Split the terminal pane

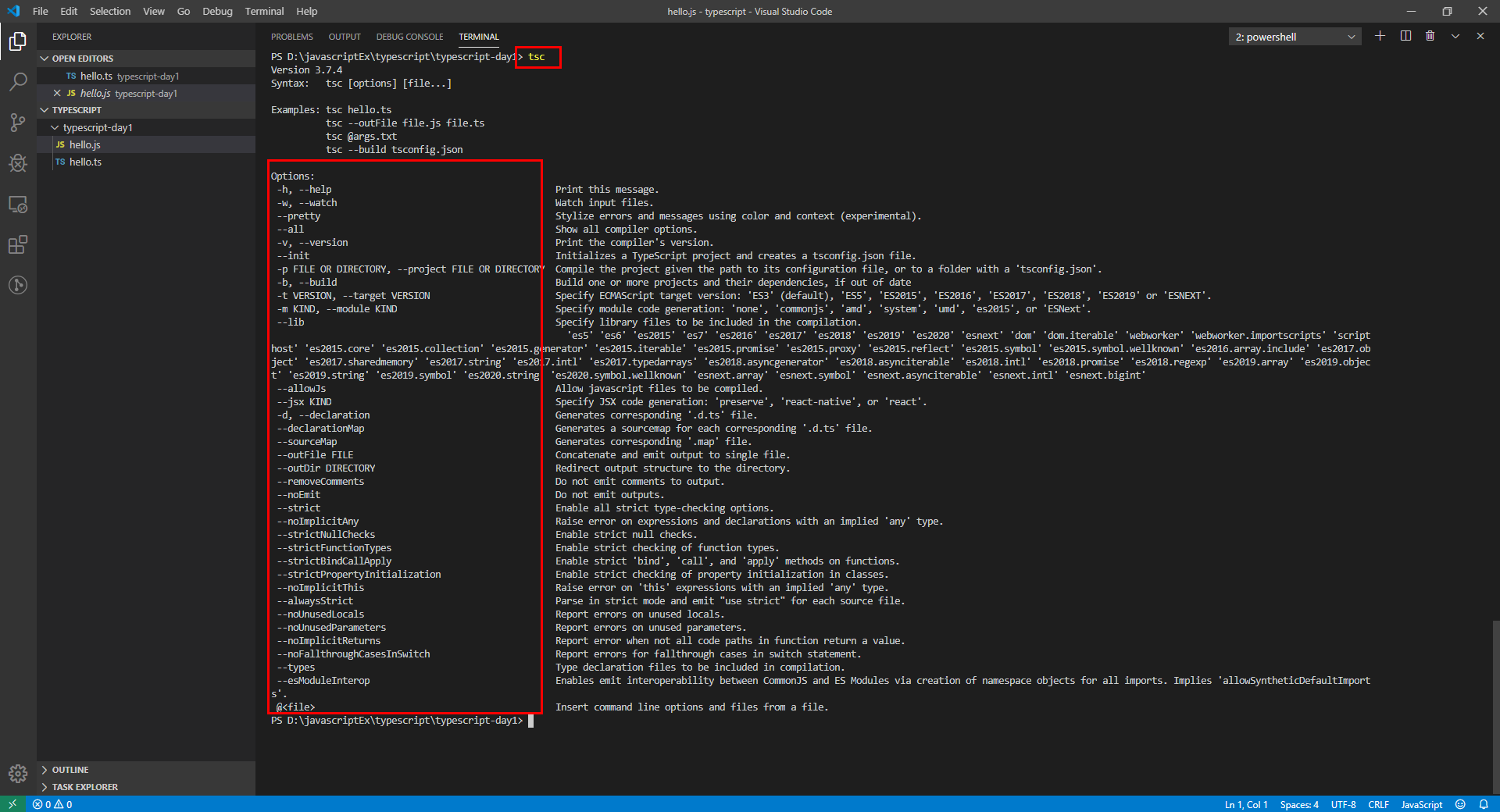click(1405, 36)
